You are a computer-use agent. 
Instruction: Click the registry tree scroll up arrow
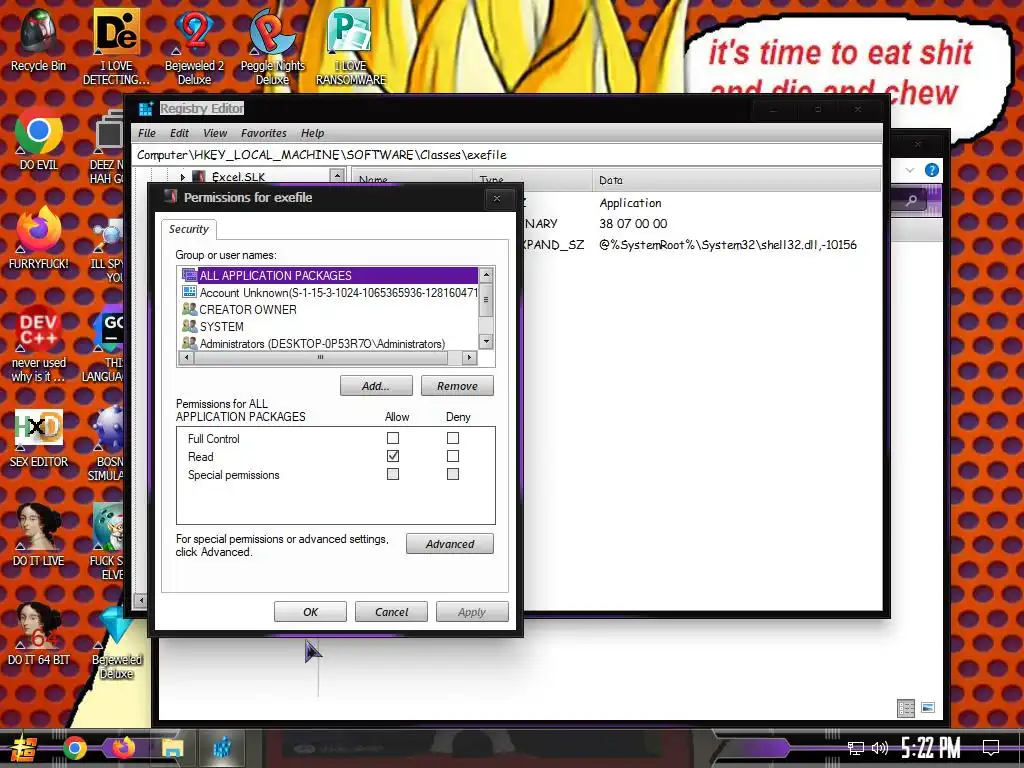pyautogui.click(x=337, y=176)
